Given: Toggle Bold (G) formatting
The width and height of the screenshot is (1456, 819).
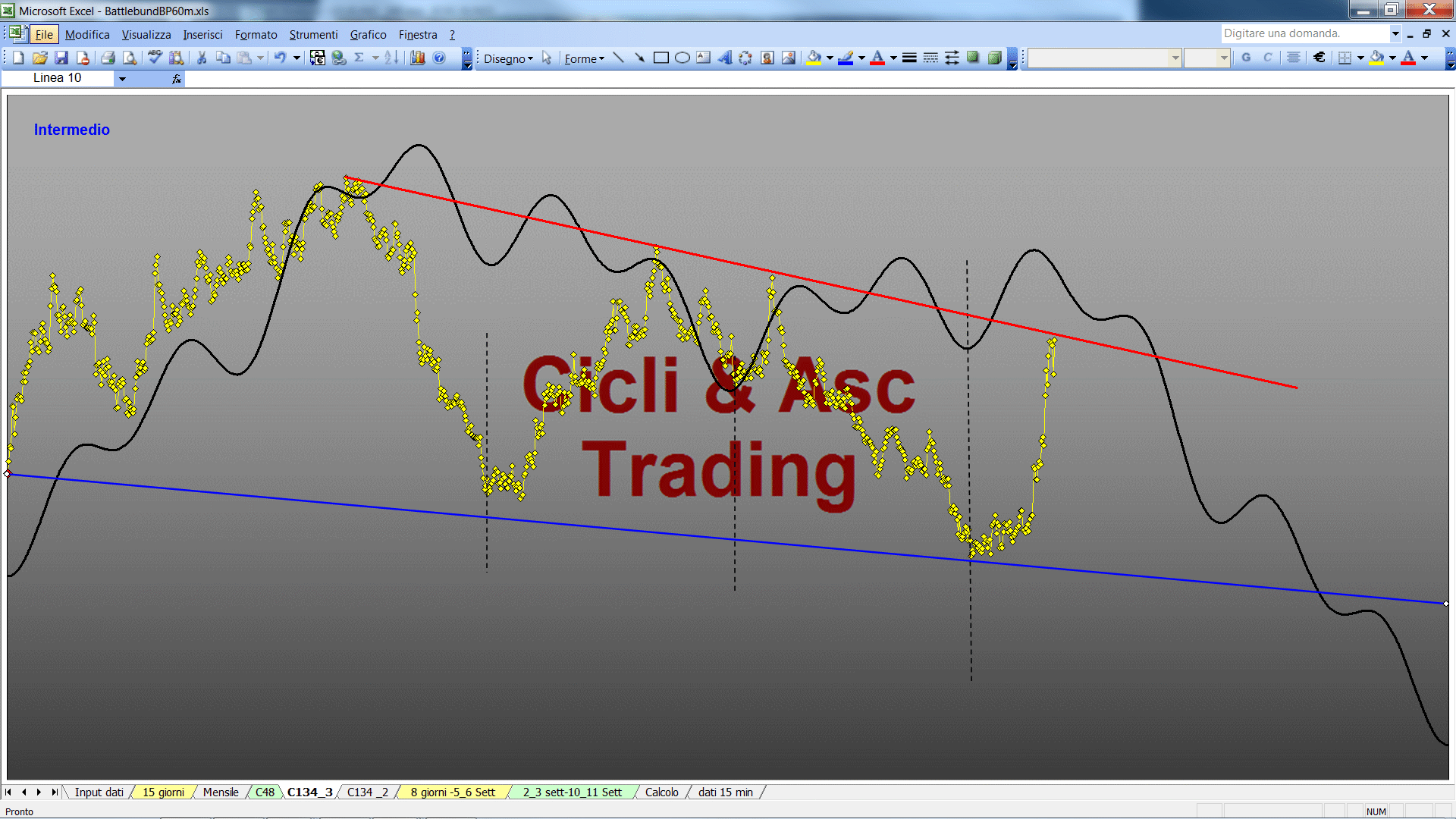Looking at the screenshot, I should pos(1246,58).
